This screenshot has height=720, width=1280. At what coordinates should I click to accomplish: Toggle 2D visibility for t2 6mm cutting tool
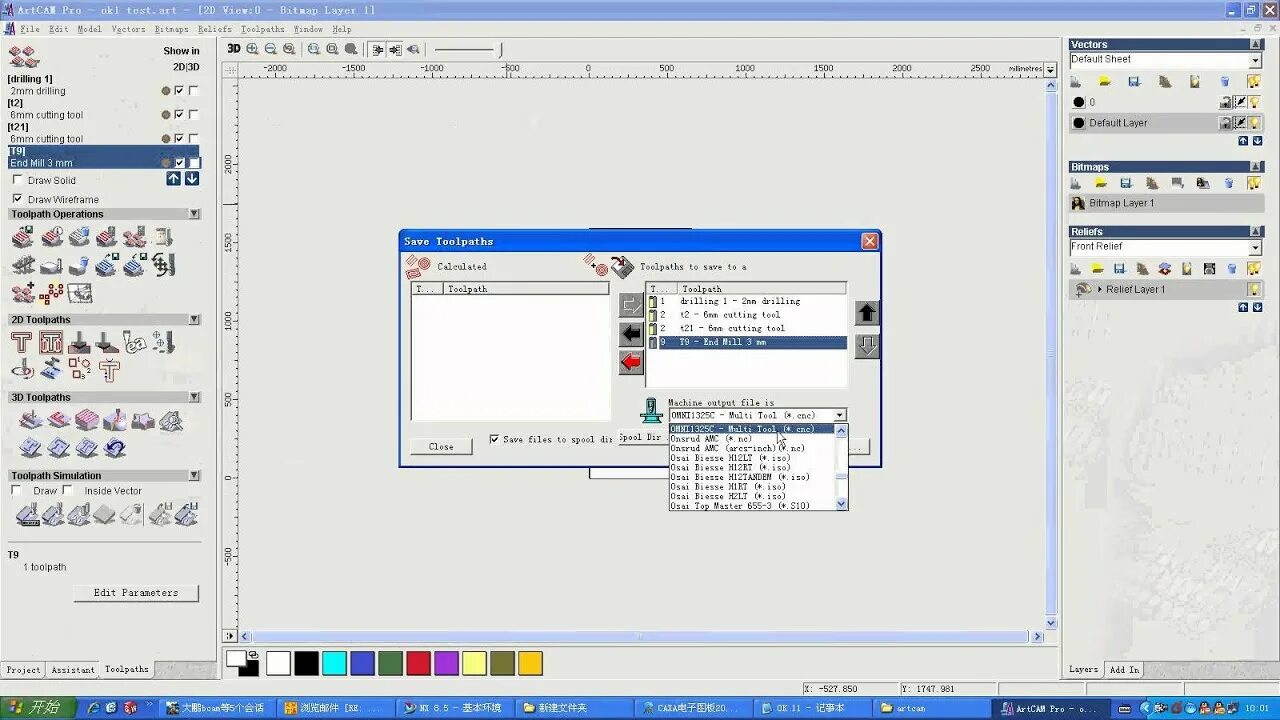coord(179,115)
